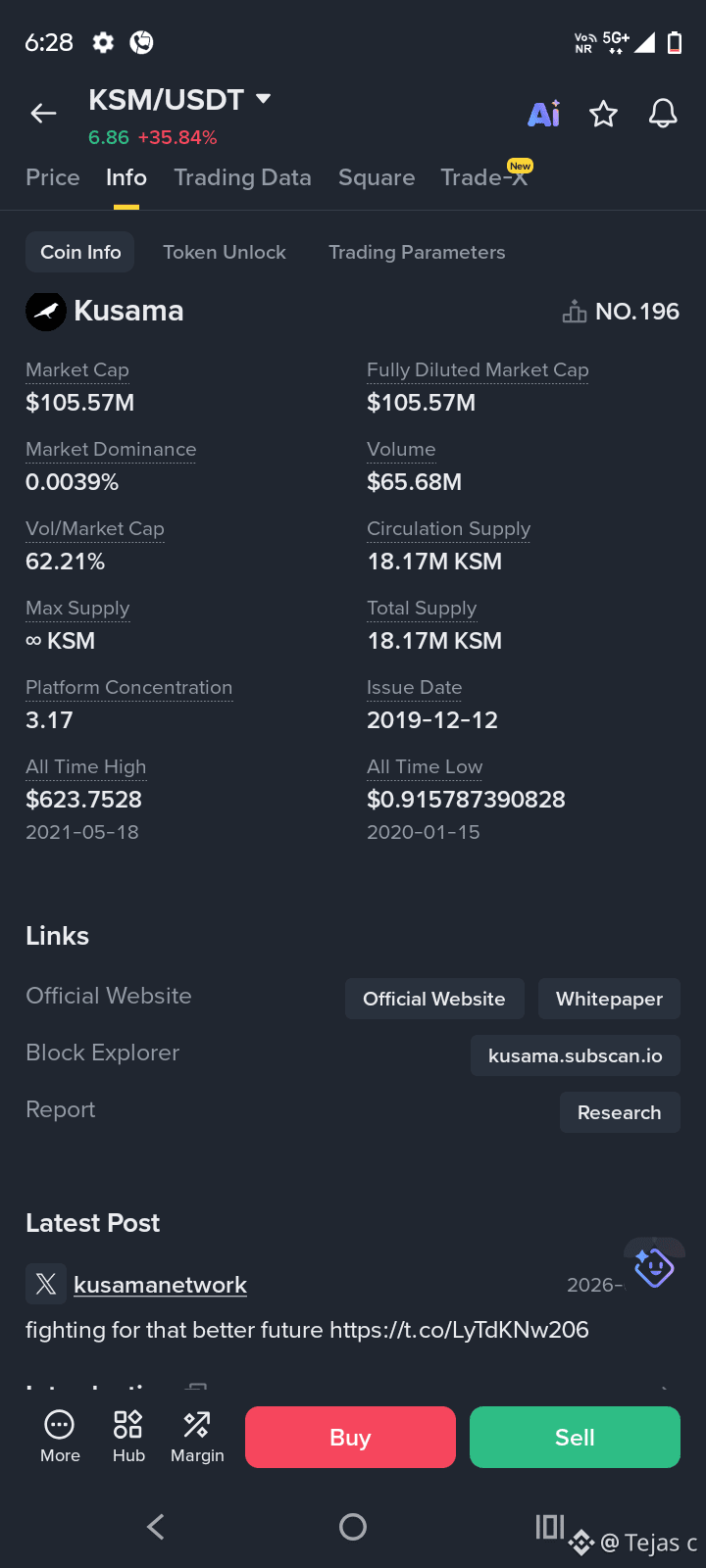Select the Trading Parameters sub-tab
Screen dimensions: 706x1568
[417, 252]
